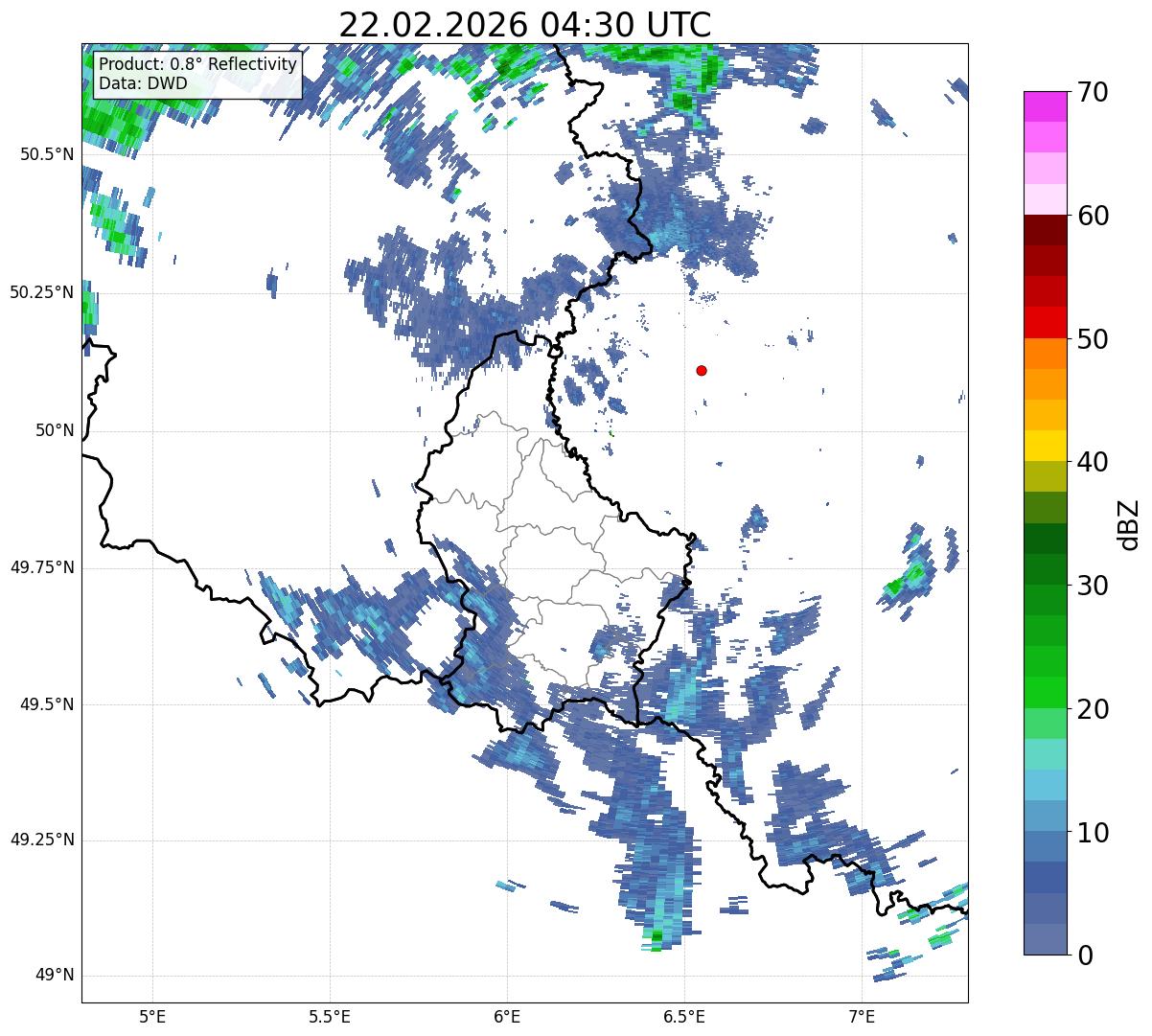
Task: Click the '6.5°E' longitude label
Action: pos(684,1016)
